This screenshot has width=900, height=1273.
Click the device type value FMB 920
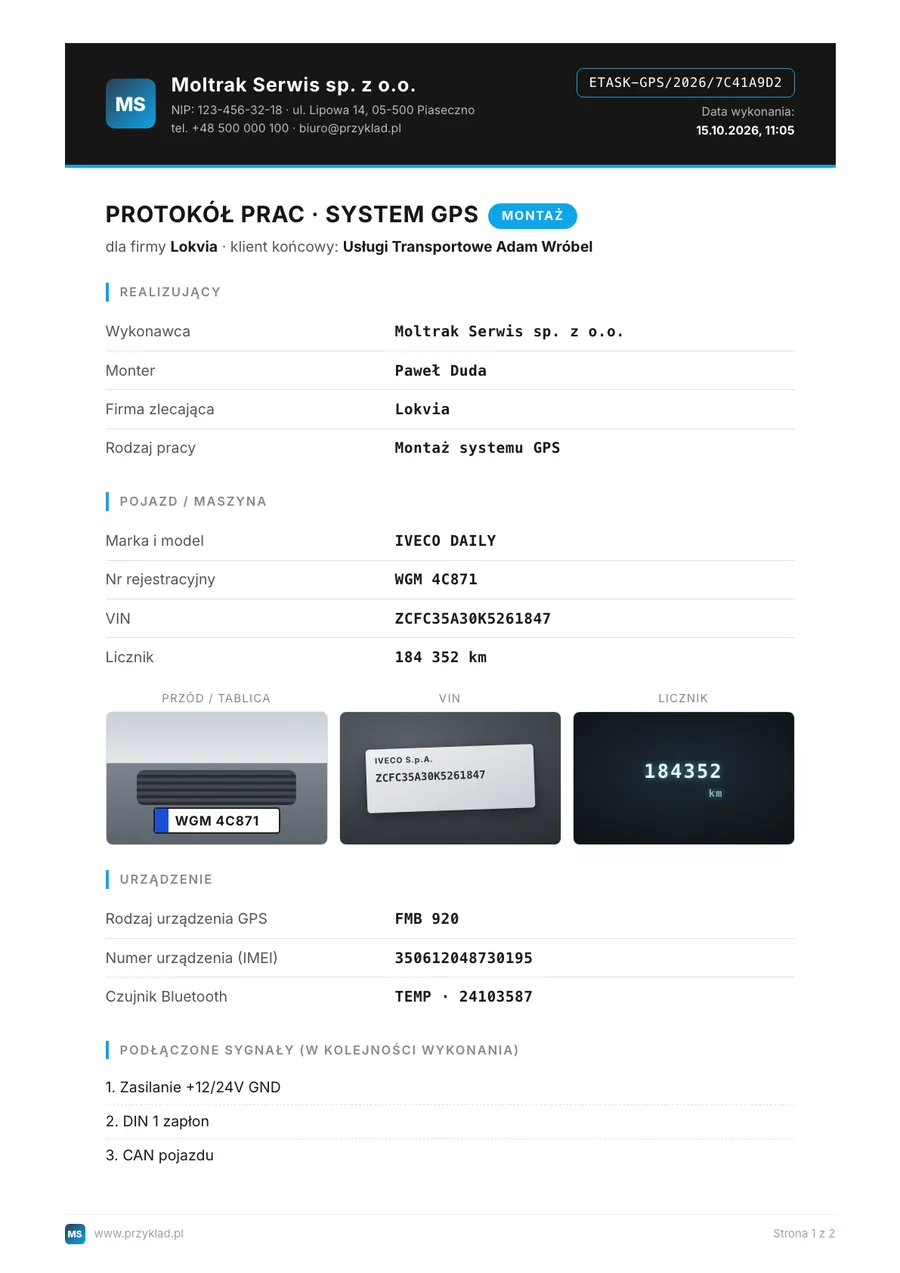tap(427, 919)
